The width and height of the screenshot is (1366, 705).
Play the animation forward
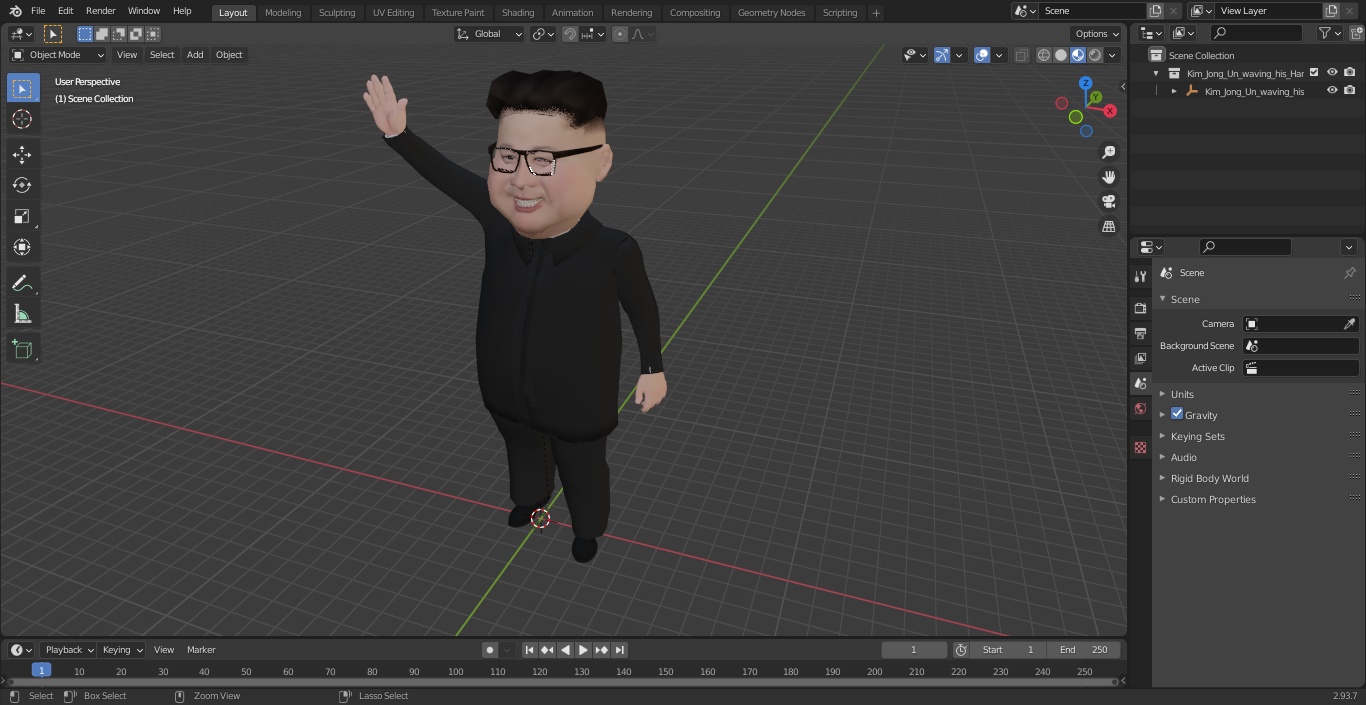(x=583, y=650)
